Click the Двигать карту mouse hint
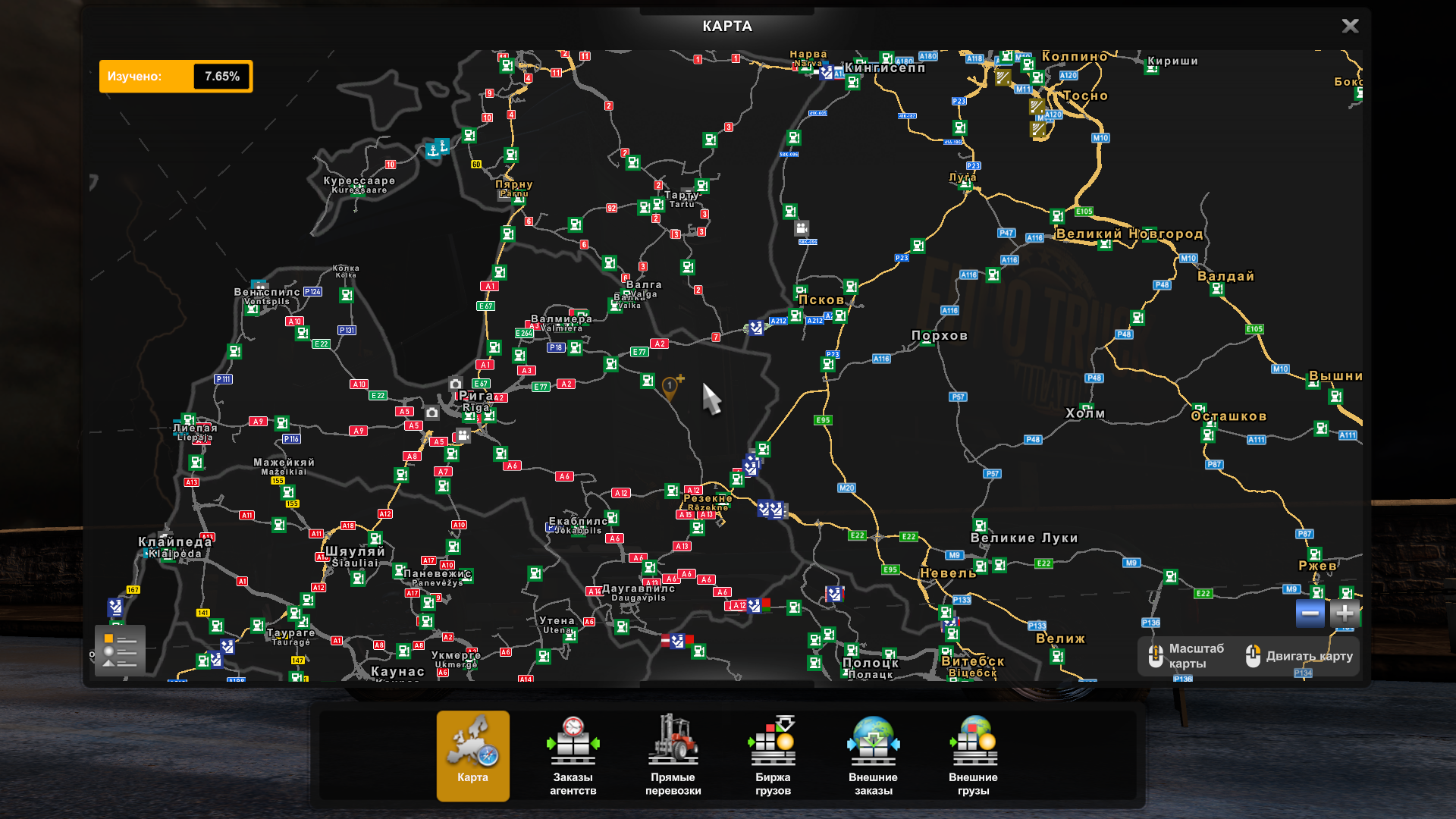1456x819 pixels. (1299, 656)
